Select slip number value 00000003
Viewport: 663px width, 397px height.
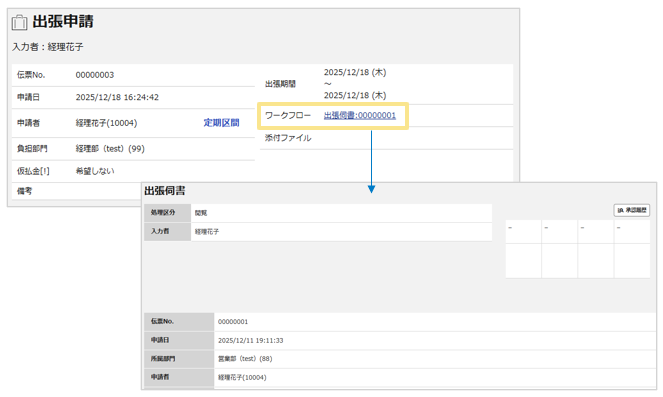95,75
